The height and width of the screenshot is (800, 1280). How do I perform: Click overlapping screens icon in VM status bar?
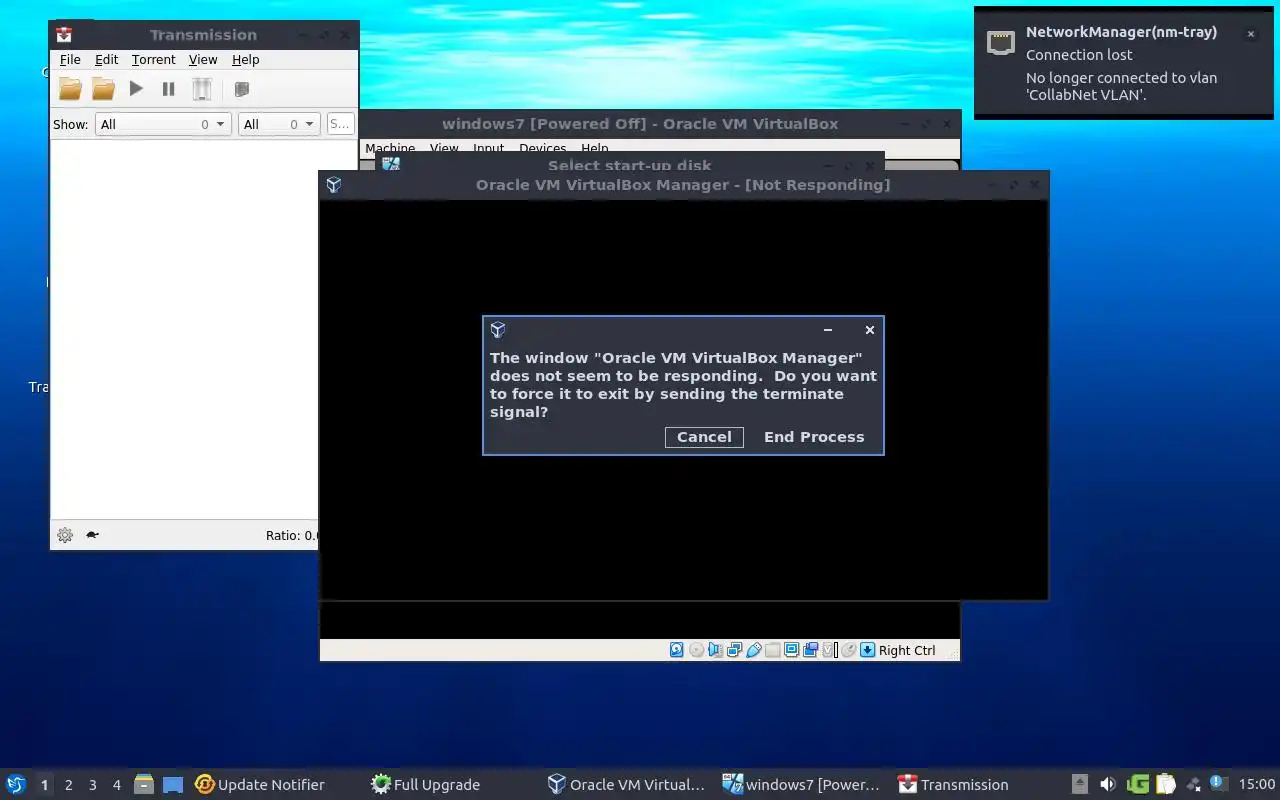810,650
